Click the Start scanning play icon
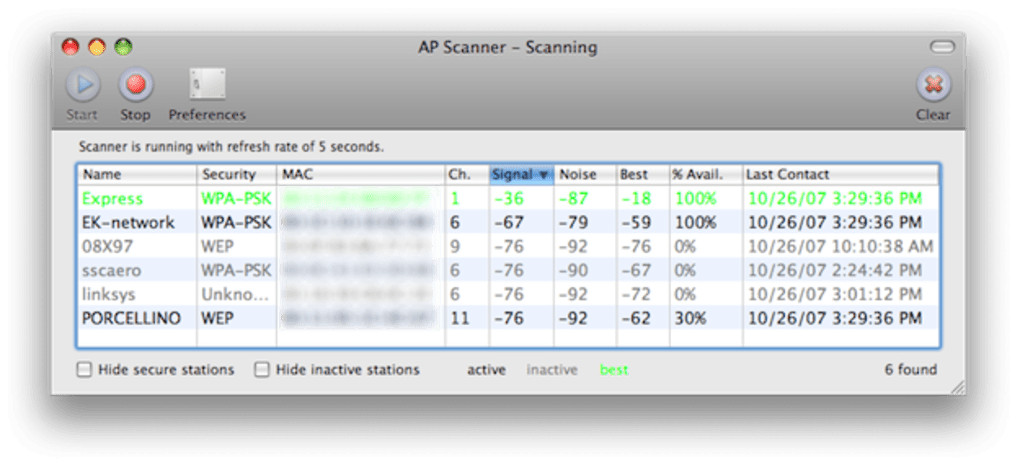The image size is (1020, 465). coord(83,85)
